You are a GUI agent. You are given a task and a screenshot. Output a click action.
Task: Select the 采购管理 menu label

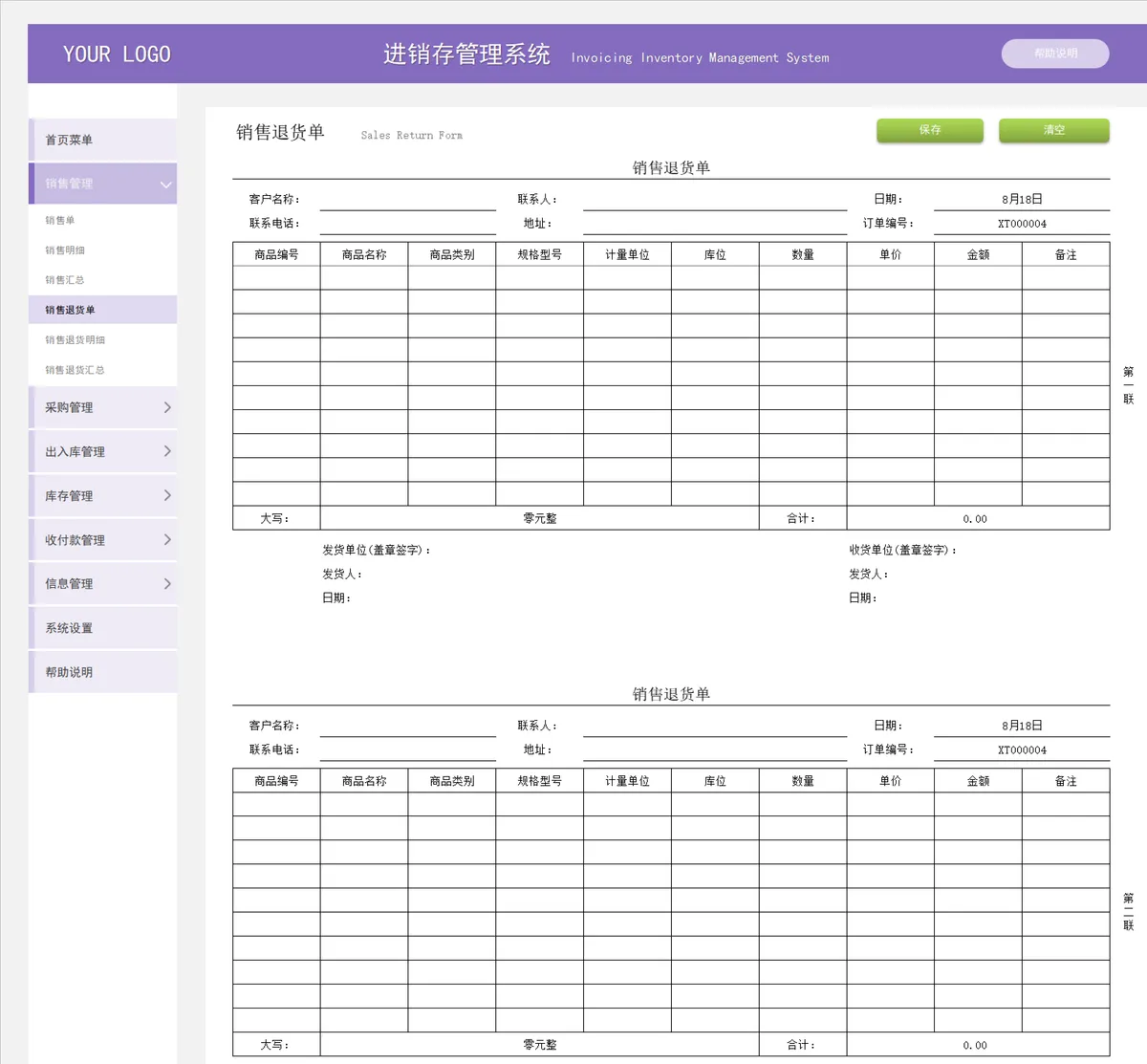(69, 407)
